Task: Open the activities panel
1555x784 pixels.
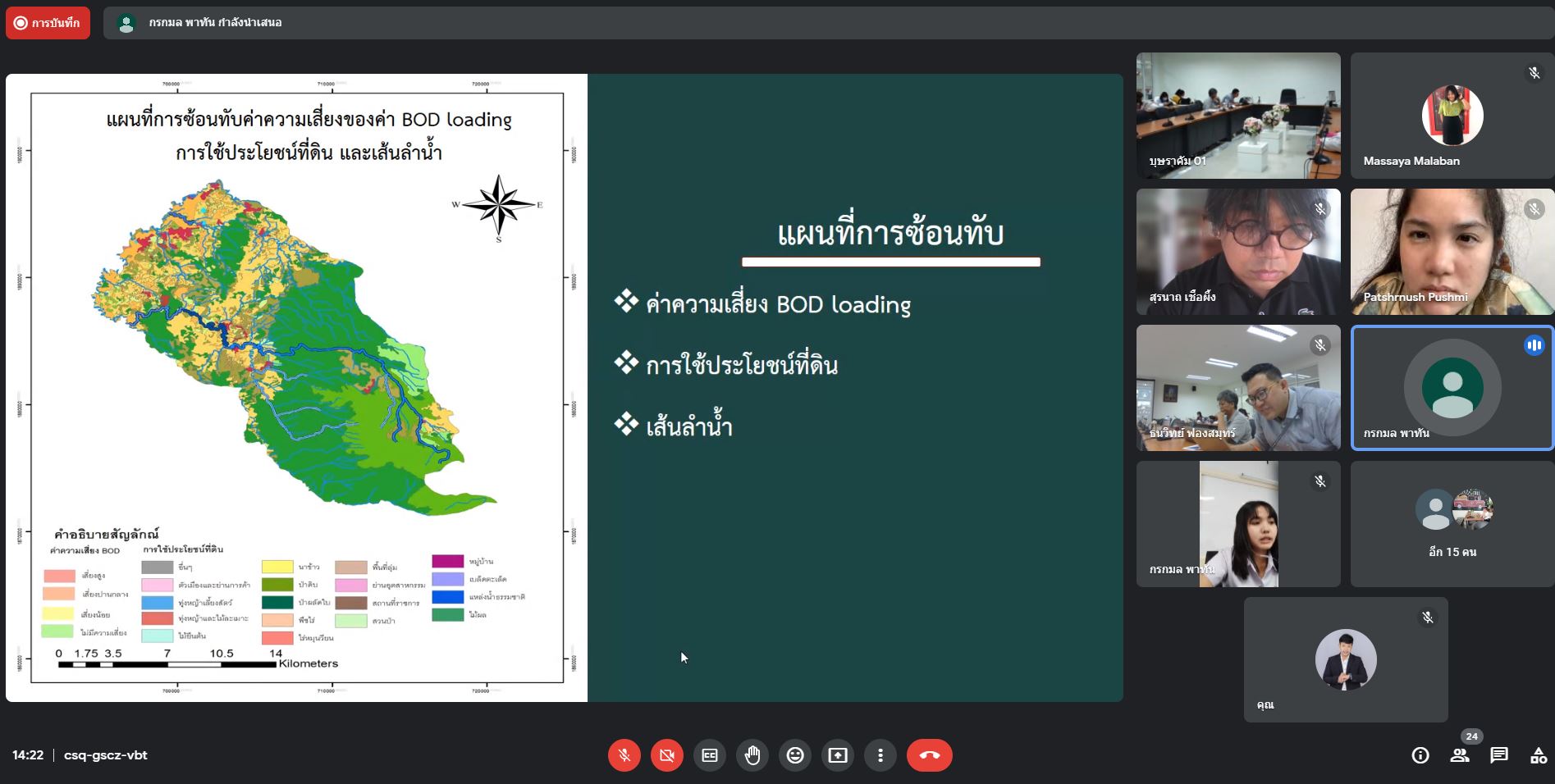Action: (x=1539, y=755)
